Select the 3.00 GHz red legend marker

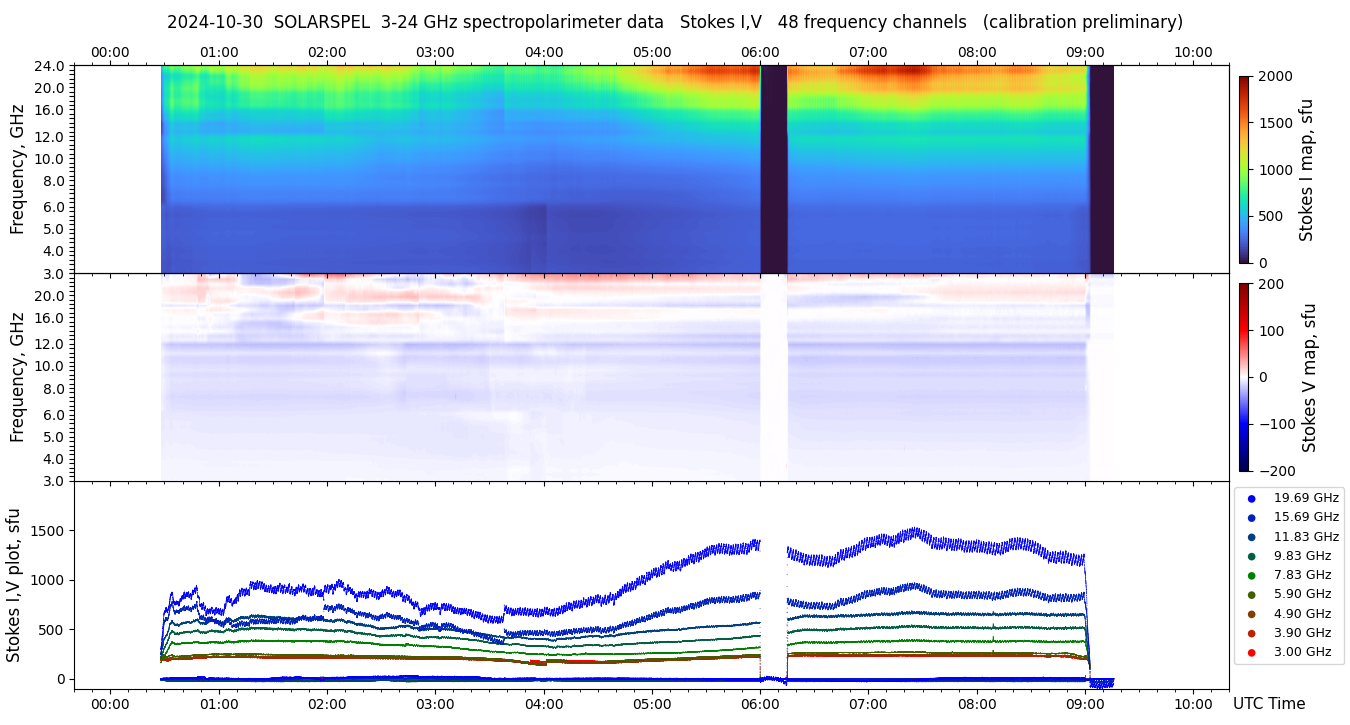pyautogui.click(x=1251, y=652)
